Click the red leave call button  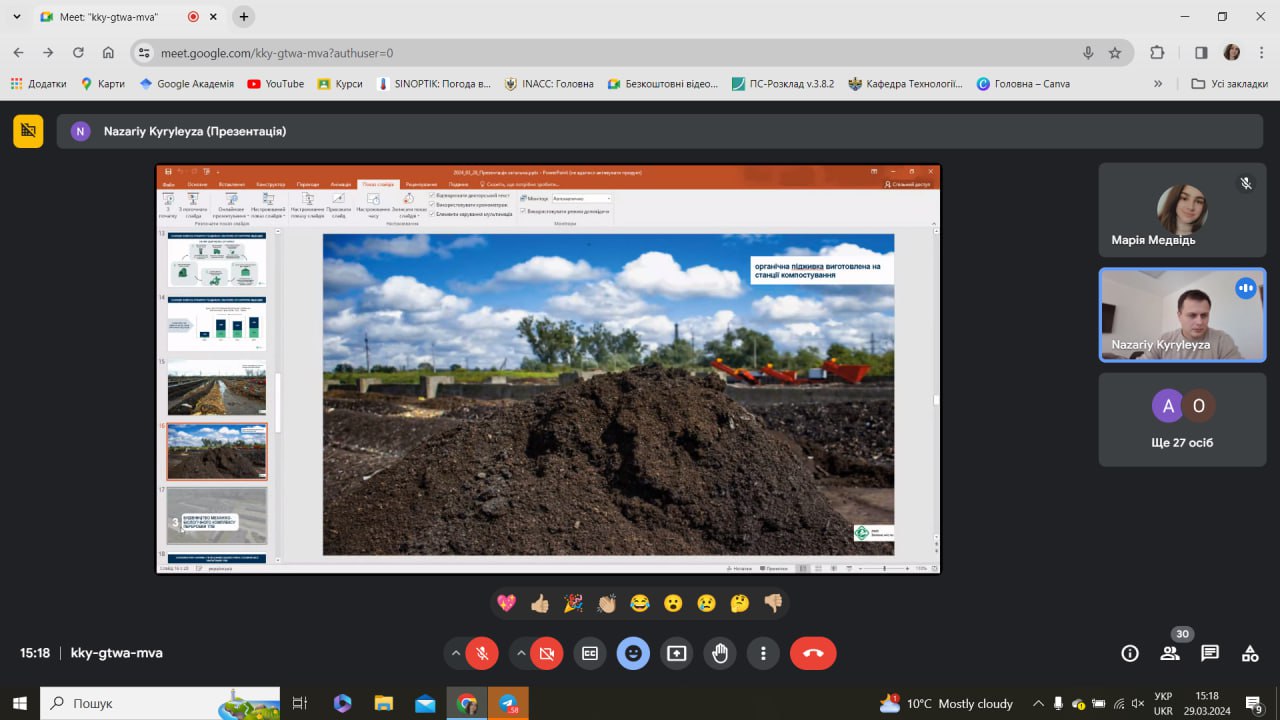[812, 653]
